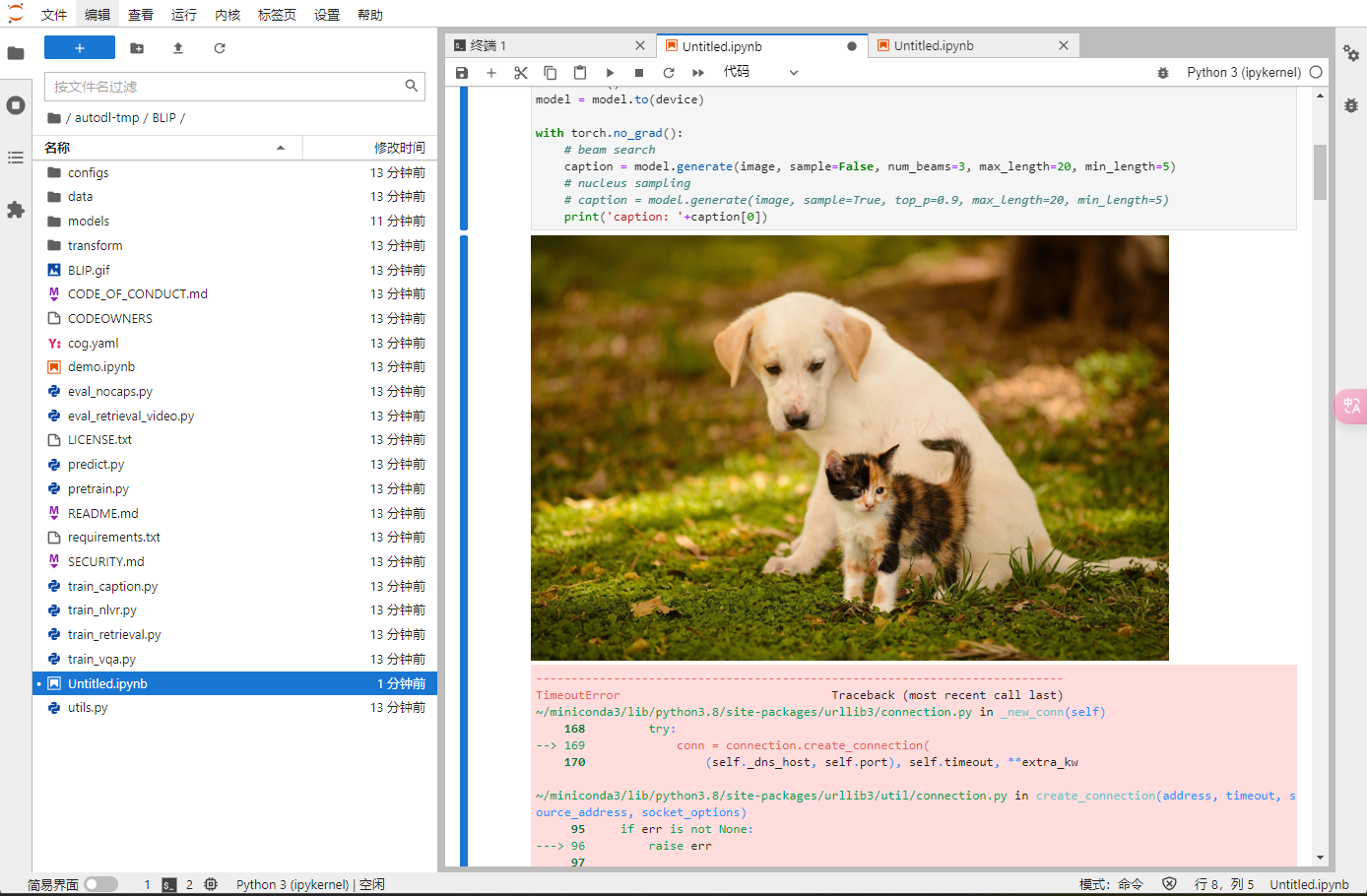
Task: Open the extension manager puzzle icon
Action: point(16,210)
